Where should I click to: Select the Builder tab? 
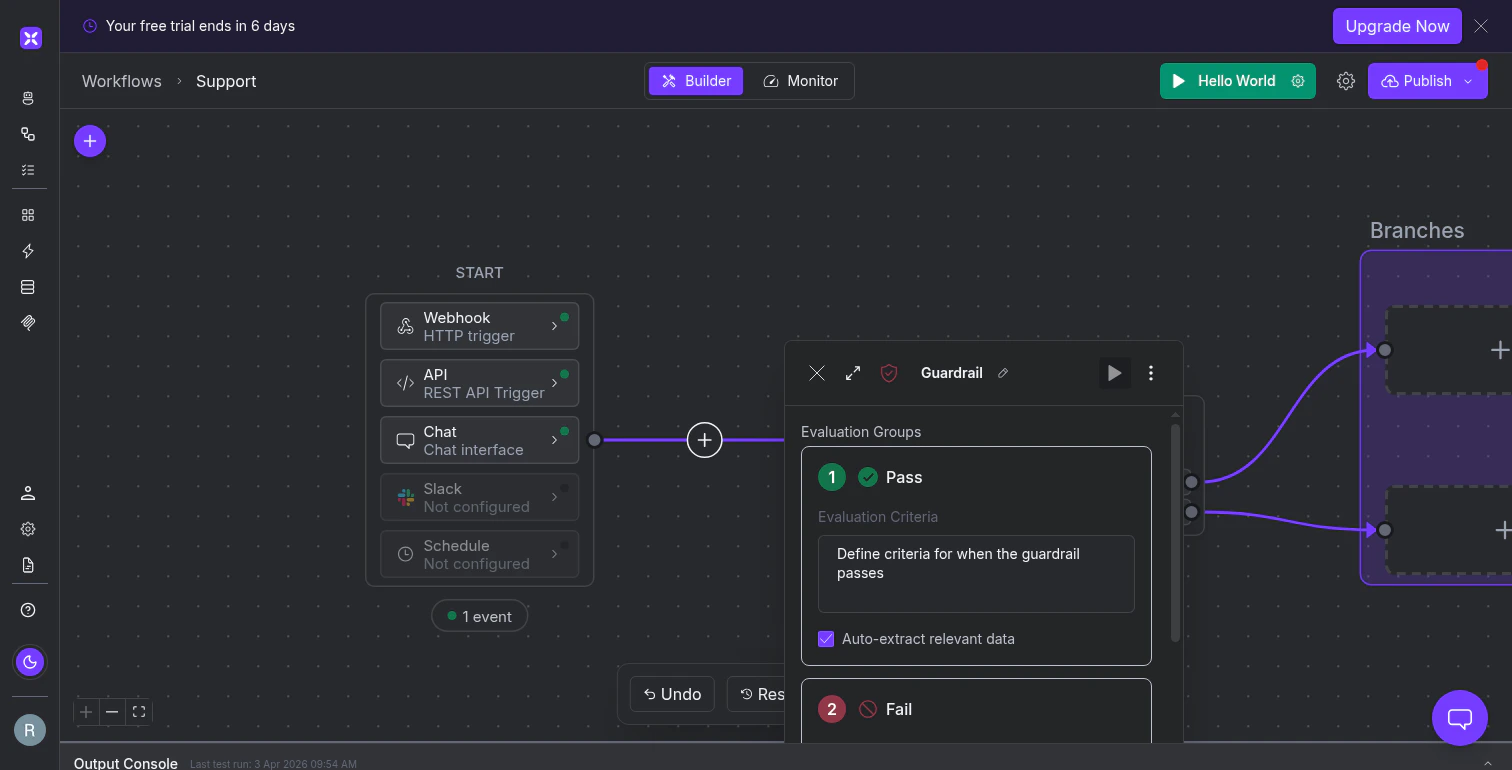(x=695, y=81)
